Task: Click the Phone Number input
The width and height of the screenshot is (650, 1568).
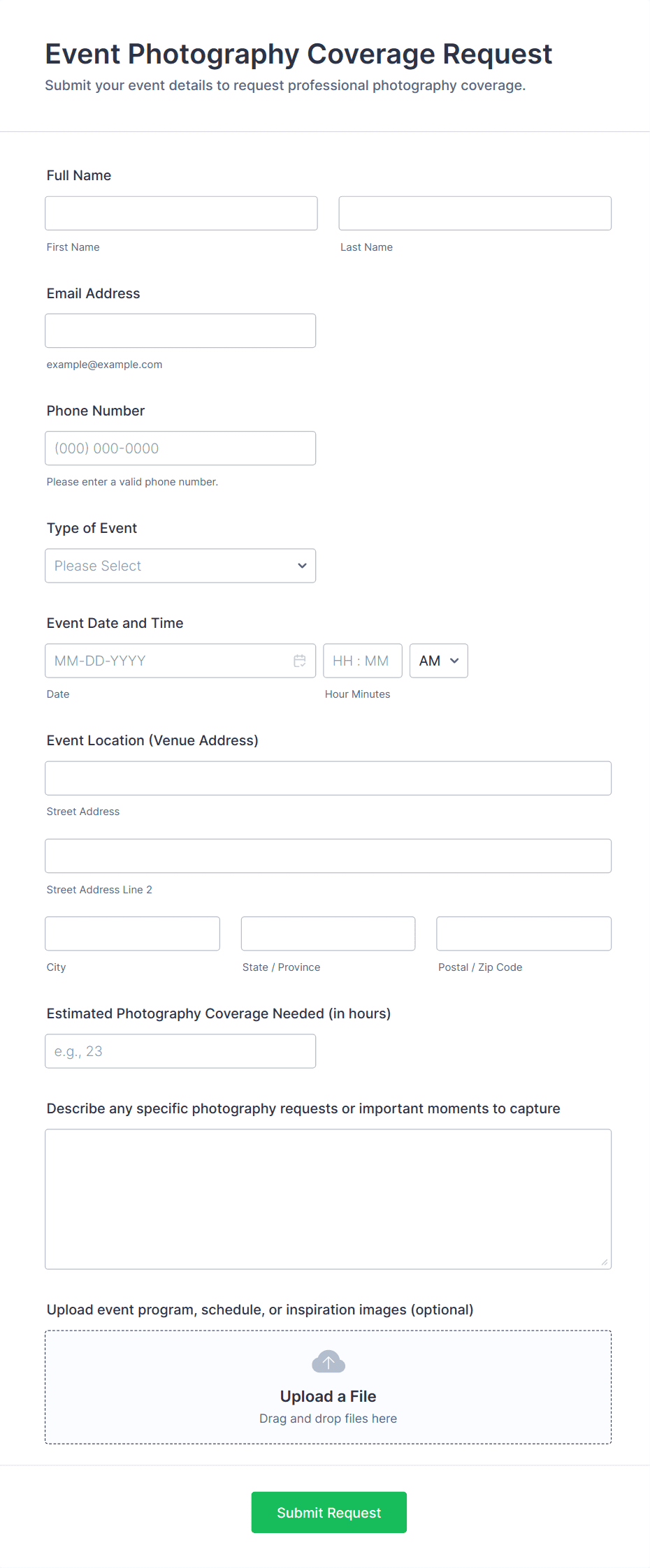Action: coord(180,448)
